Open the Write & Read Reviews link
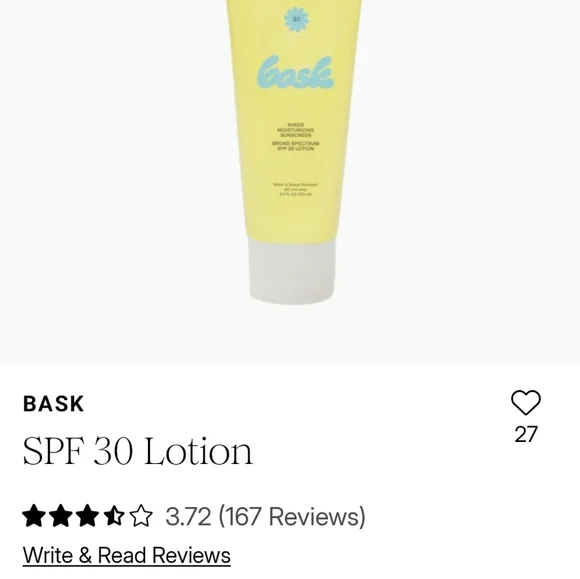 [x=127, y=555]
